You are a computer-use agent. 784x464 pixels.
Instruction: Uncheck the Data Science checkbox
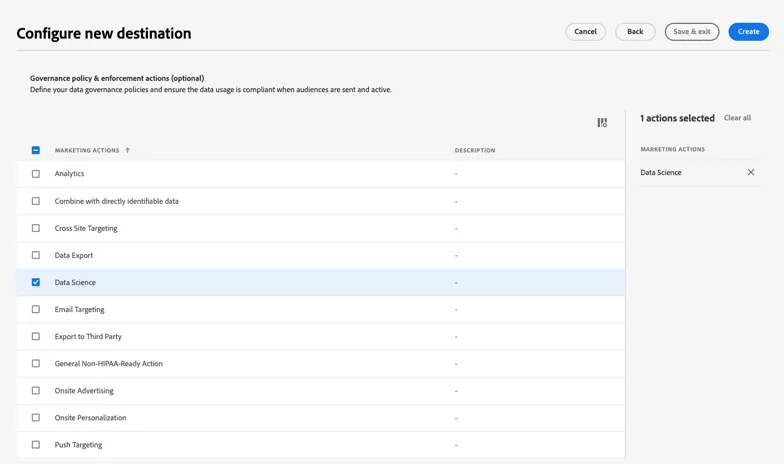(x=36, y=282)
